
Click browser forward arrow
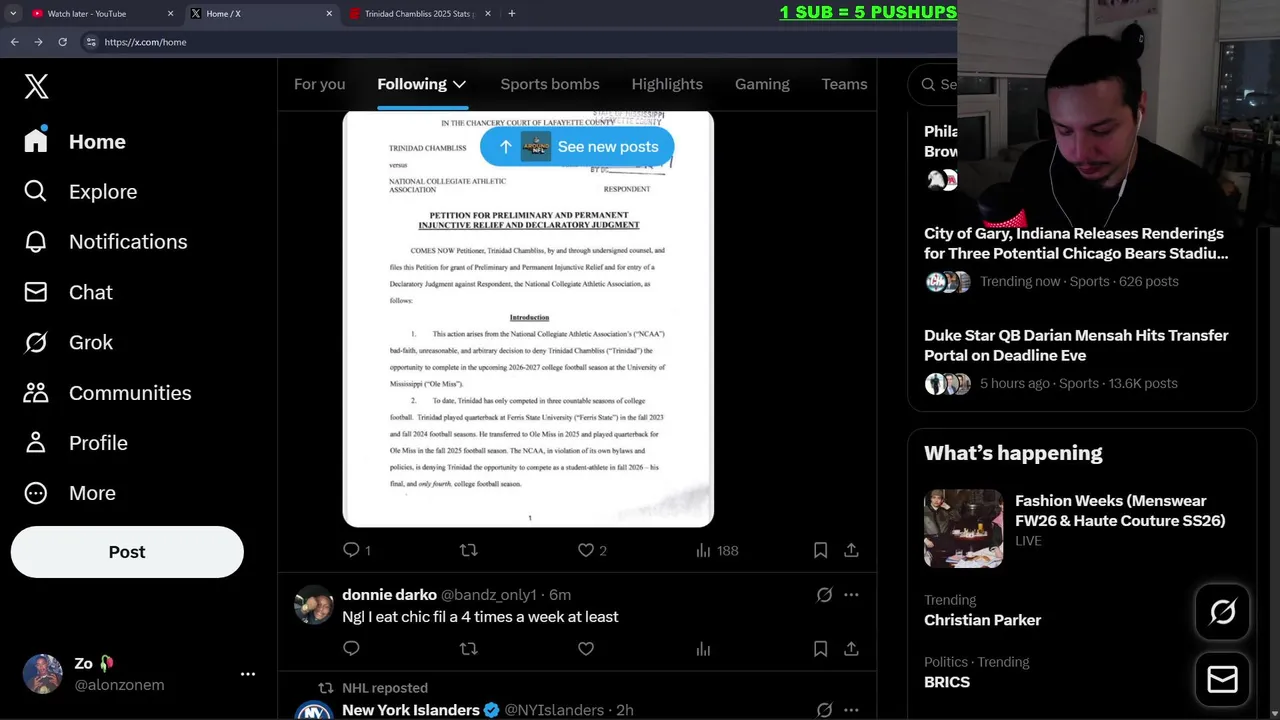pyautogui.click(x=38, y=42)
